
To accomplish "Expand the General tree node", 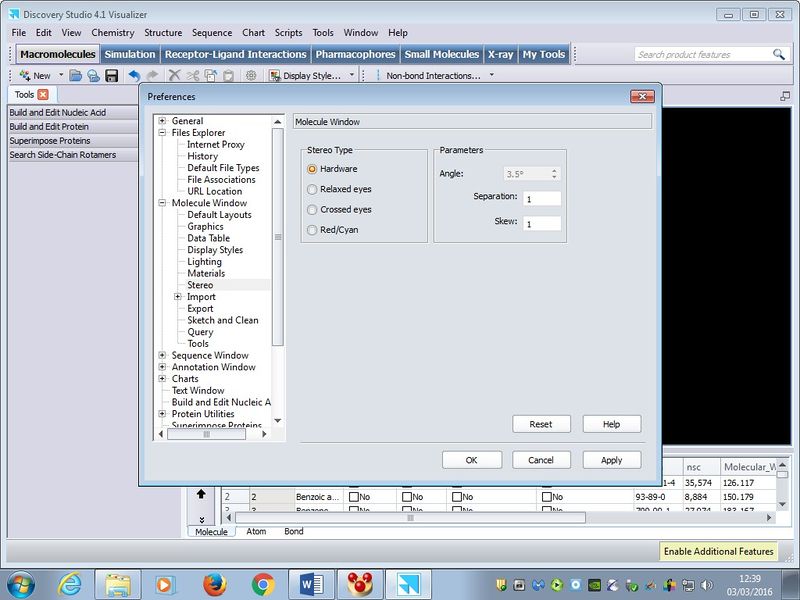I will [162, 121].
